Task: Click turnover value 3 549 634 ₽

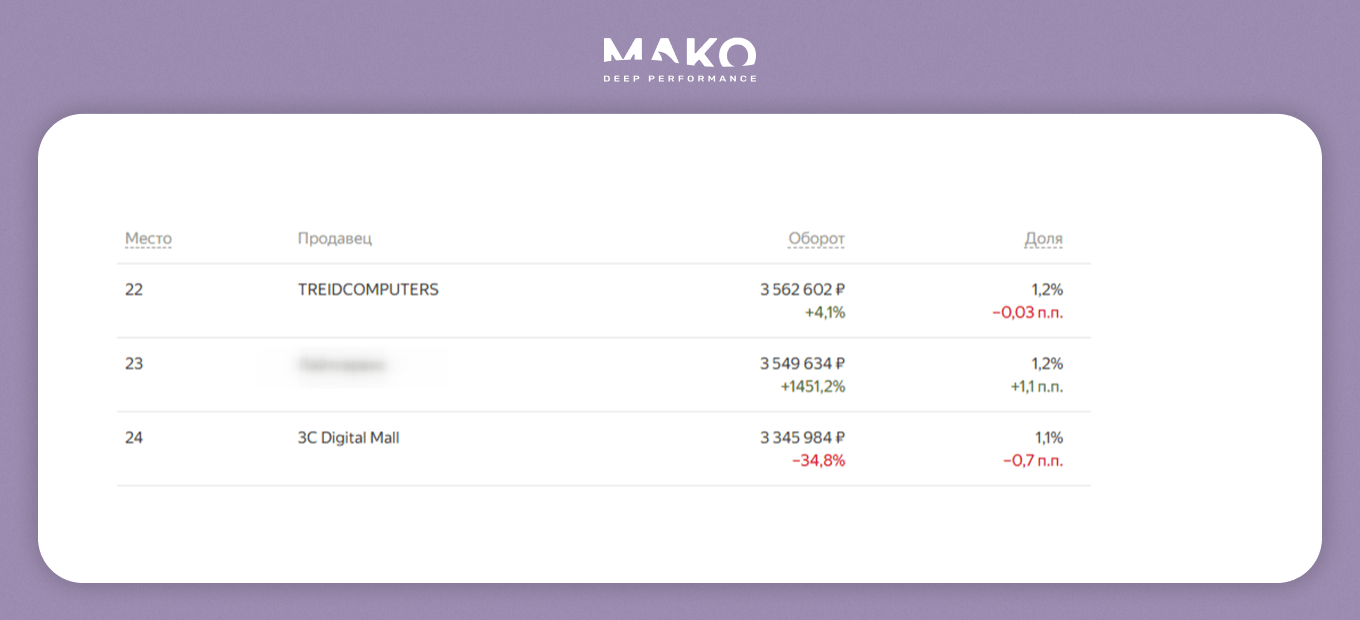Action: [802, 364]
